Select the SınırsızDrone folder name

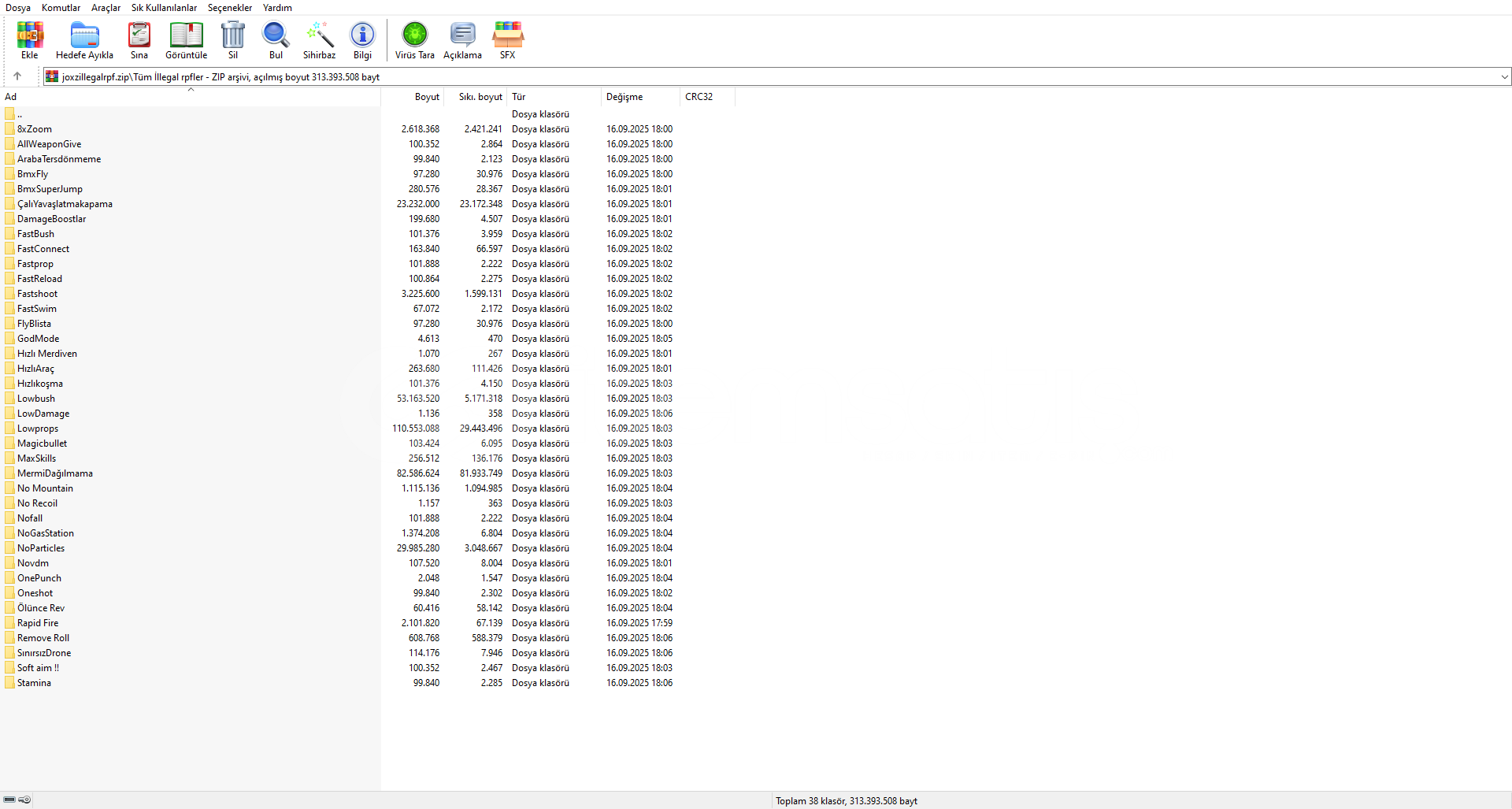tap(44, 653)
